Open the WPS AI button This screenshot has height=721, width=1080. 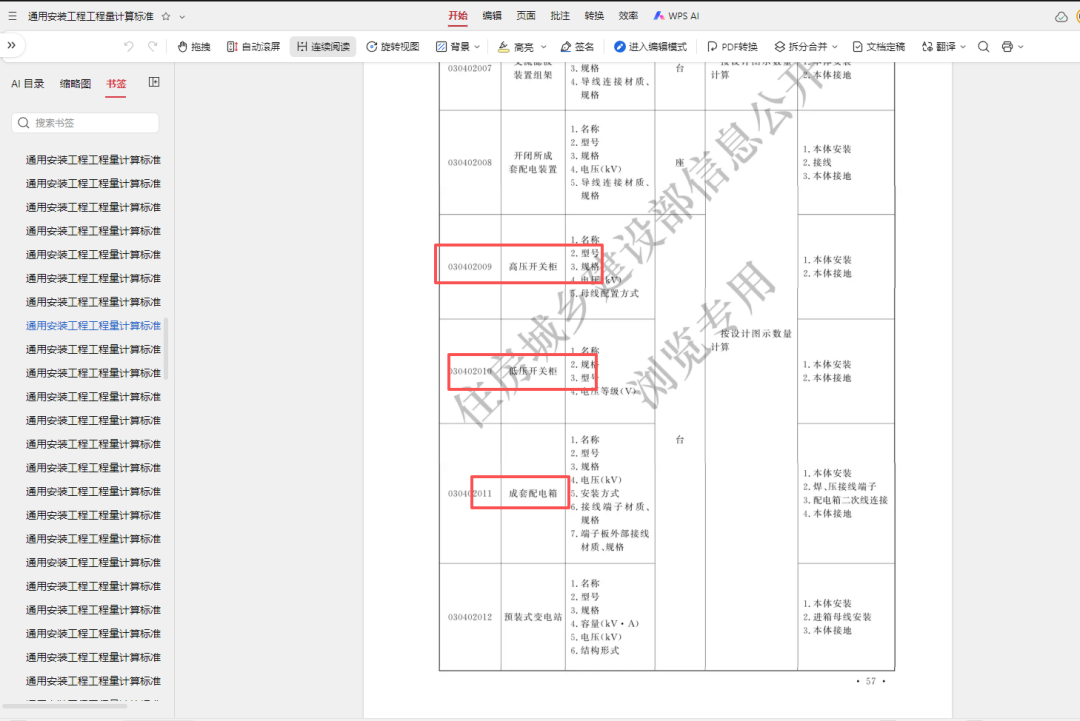coord(676,16)
